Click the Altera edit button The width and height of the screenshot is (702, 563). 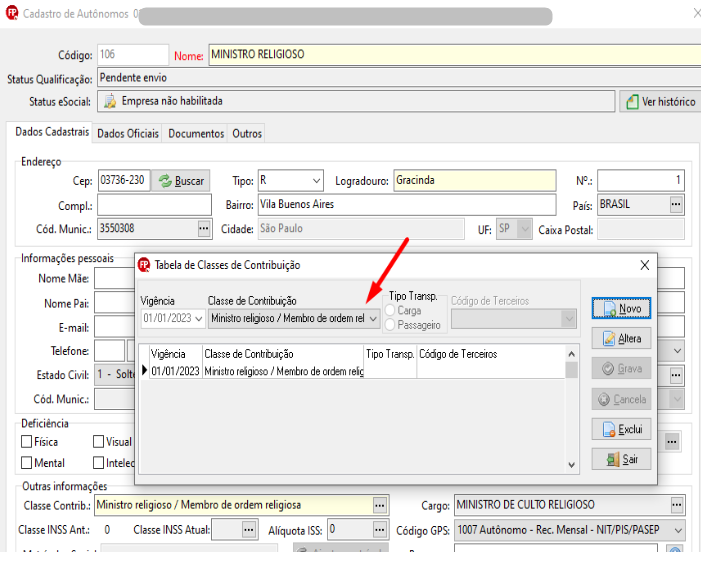[x=621, y=338]
